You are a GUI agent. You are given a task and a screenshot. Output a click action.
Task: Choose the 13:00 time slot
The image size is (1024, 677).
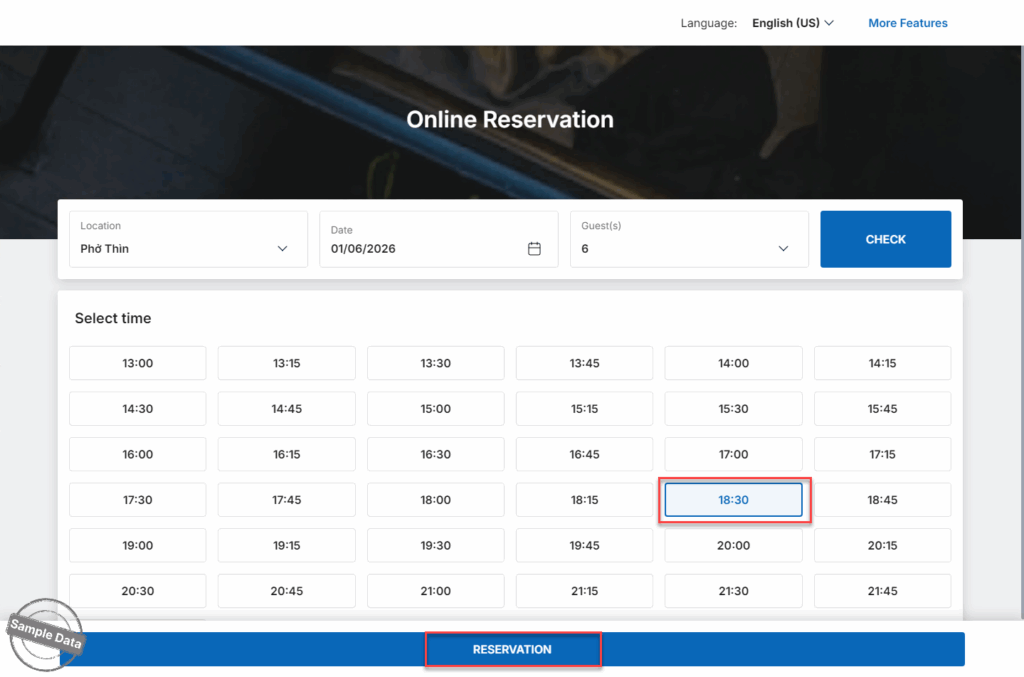tap(138, 363)
